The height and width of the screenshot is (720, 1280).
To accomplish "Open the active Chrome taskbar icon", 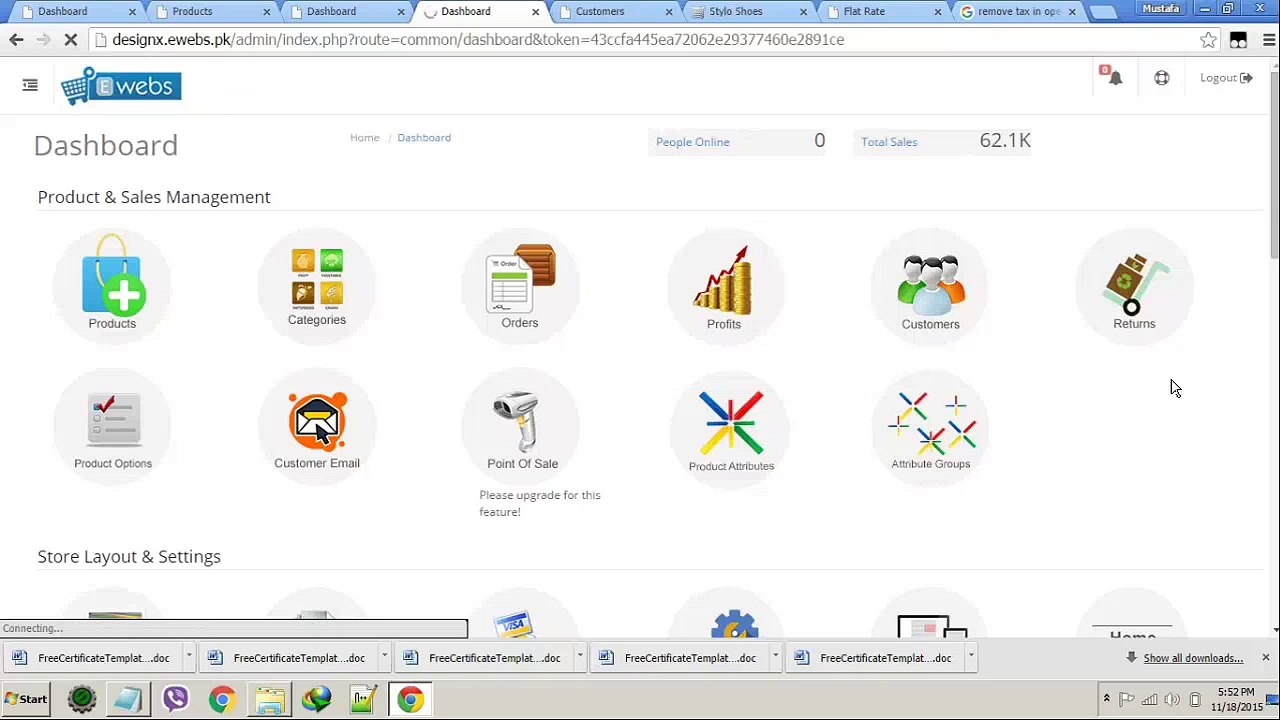I will point(410,699).
